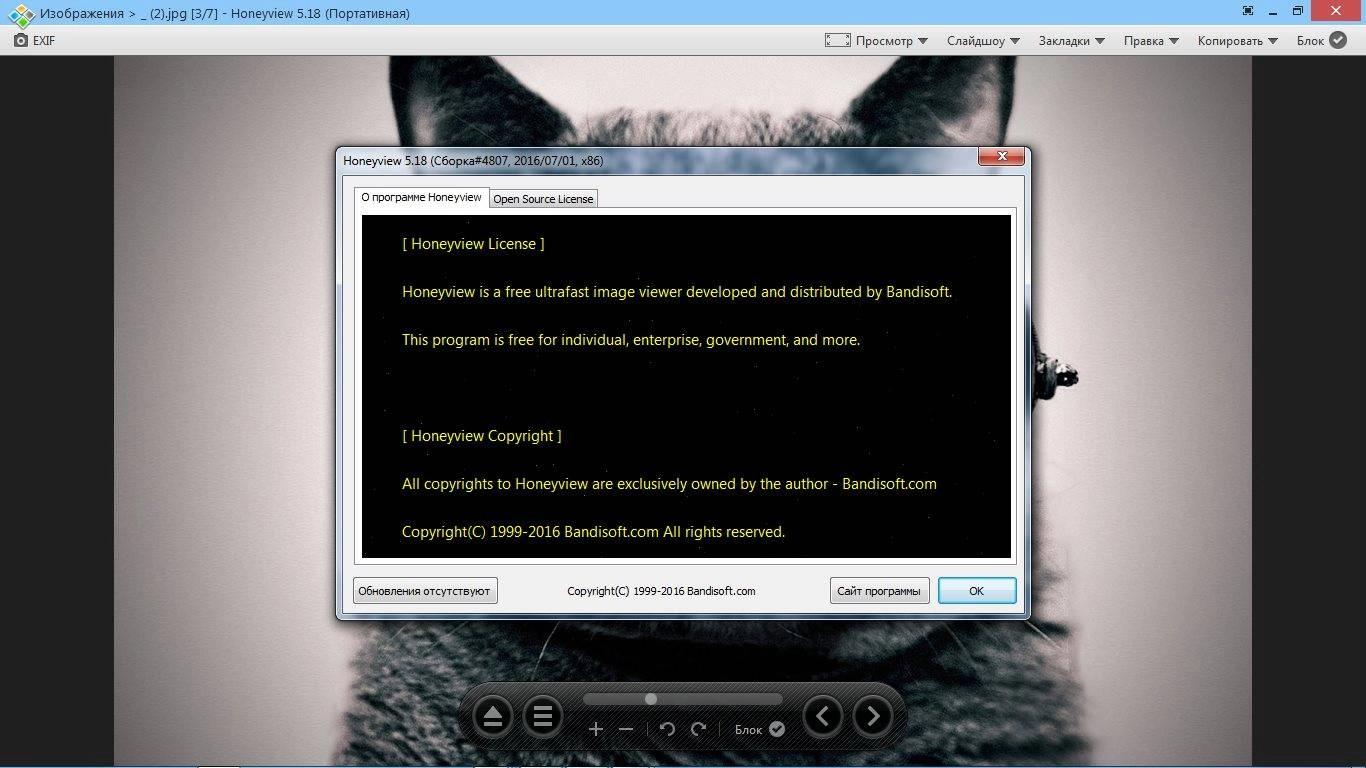The width and height of the screenshot is (1366, 768).
Task: Click the '[ Honeyview License ]' heading text
Action: pyautogui.click(x=473, y=244)
